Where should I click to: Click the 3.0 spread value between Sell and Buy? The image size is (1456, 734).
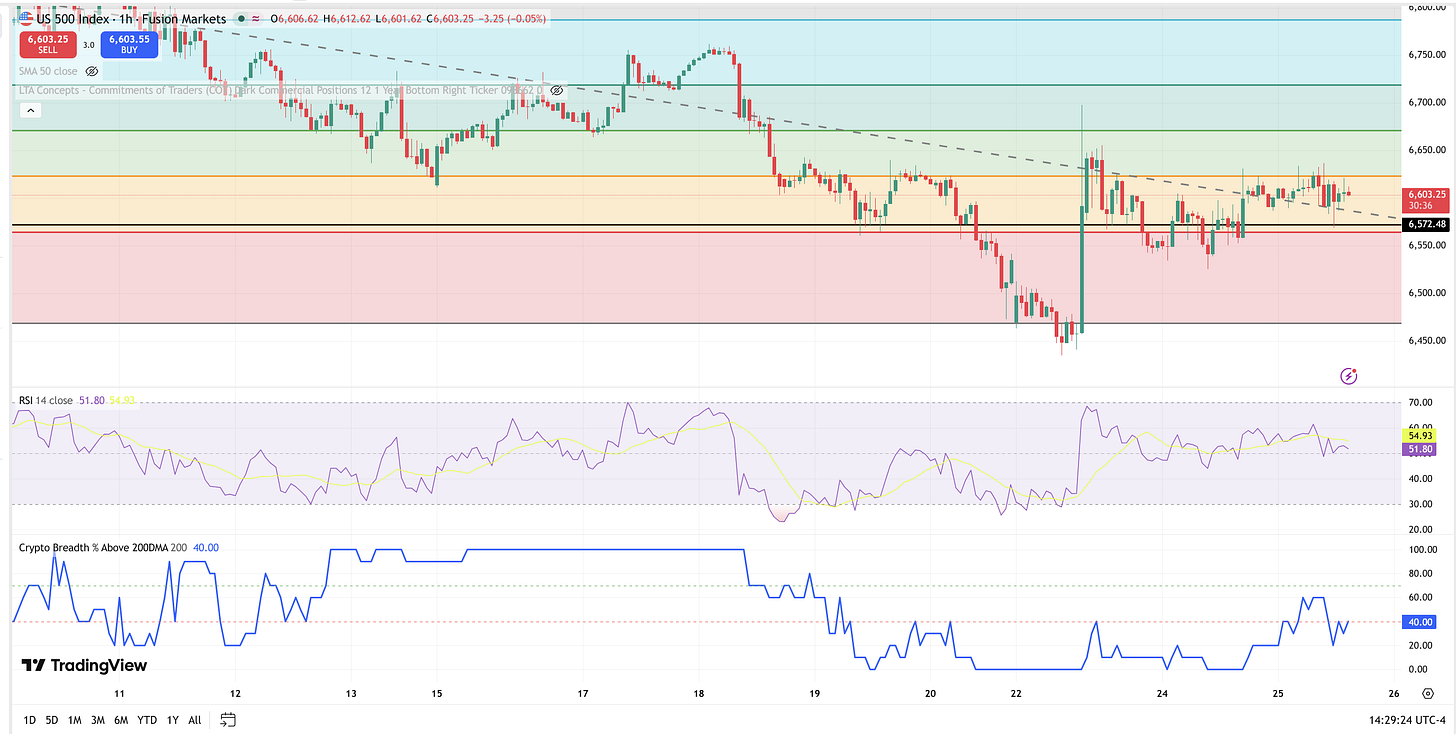tap(87, 44)
